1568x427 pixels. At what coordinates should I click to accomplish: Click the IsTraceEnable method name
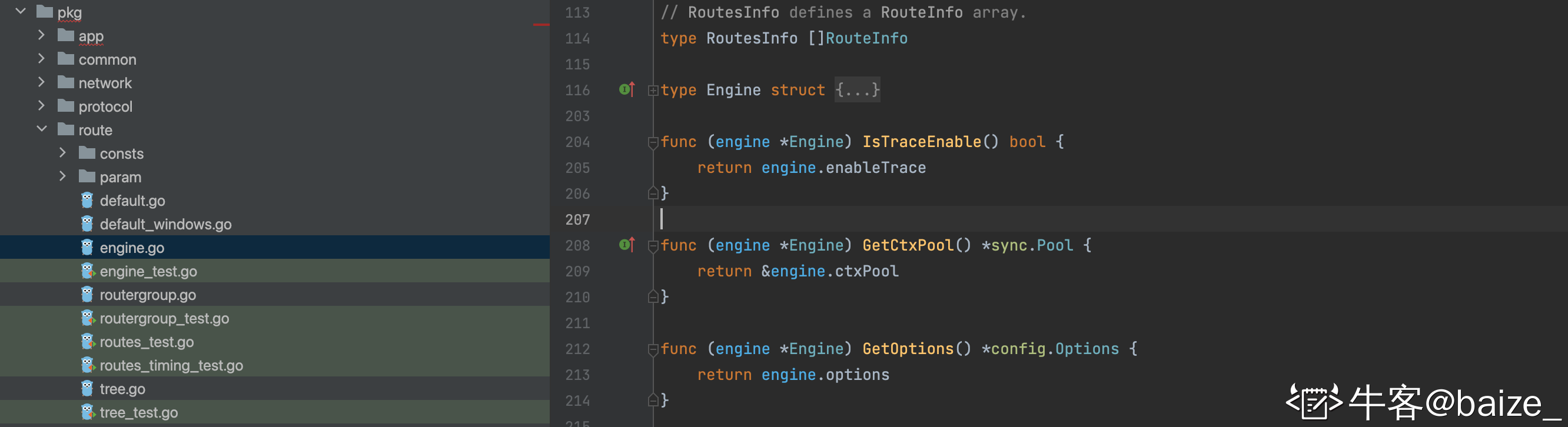tap(922, 142)
